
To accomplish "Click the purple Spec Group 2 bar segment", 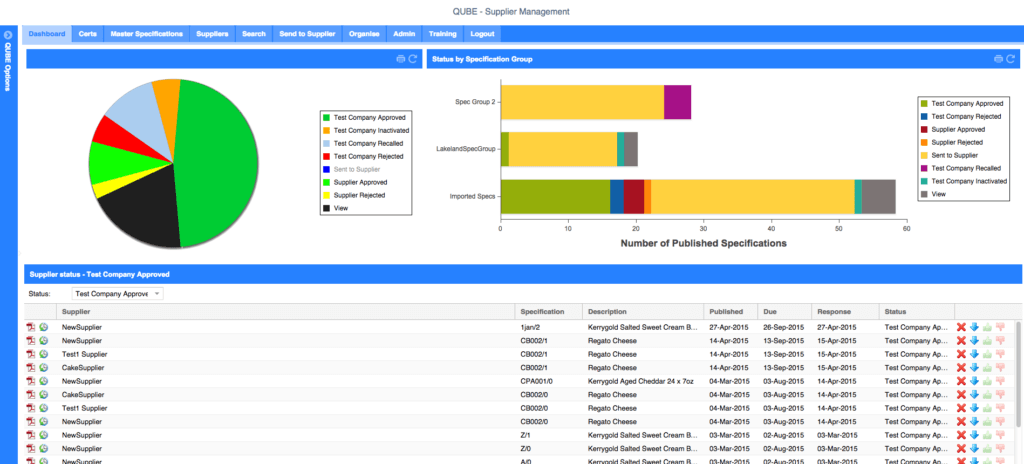I will point(677,102).
